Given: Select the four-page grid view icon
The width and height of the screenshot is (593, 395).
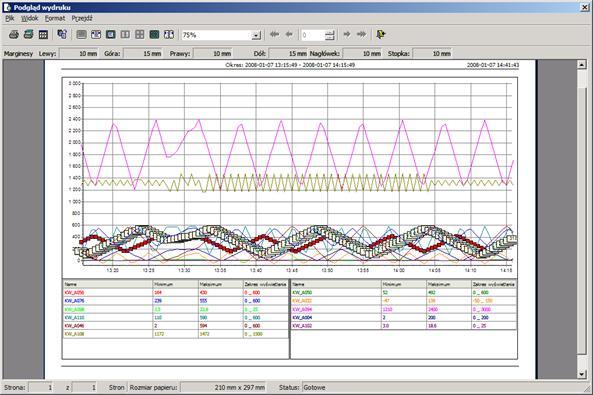Looking at the screenshot, I should 140,35.
